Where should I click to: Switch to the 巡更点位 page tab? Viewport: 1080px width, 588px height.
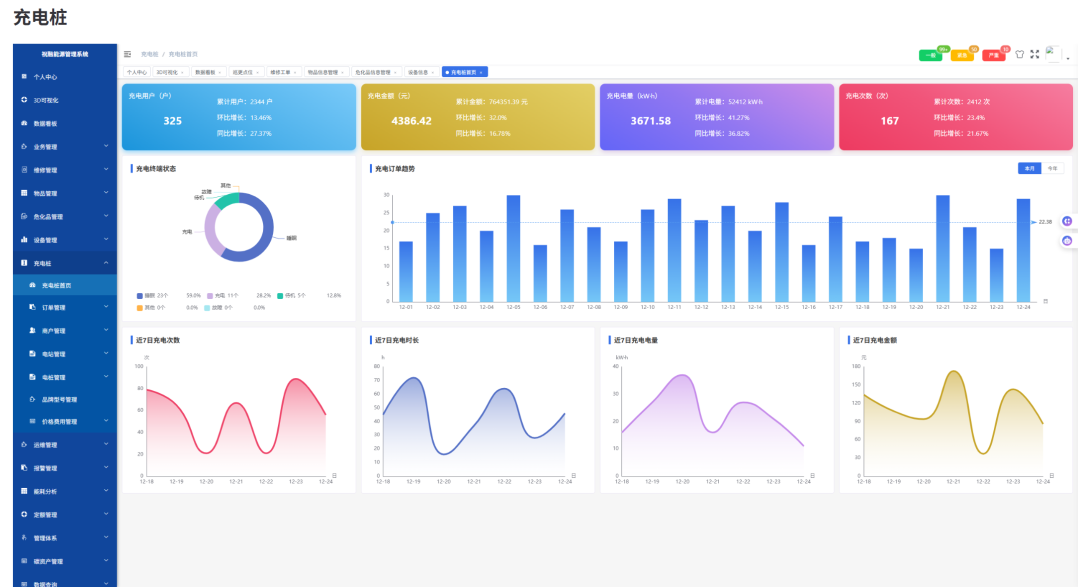(245, 72)
